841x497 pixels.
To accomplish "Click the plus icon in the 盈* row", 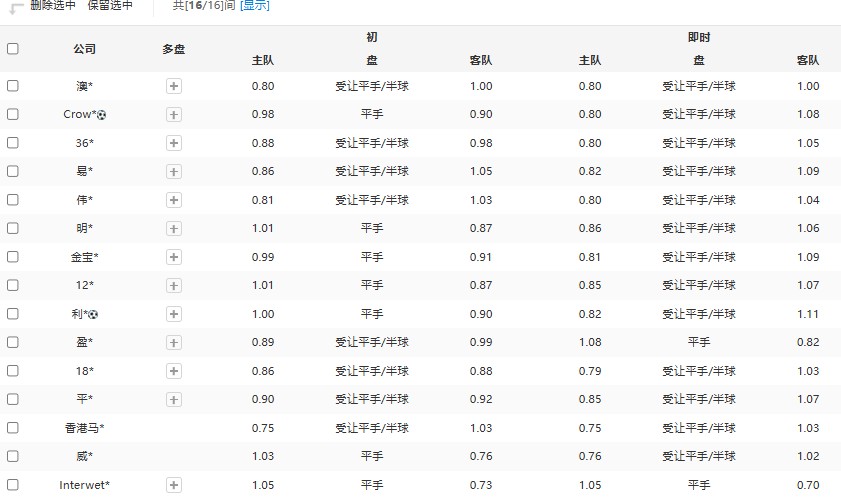I will 173,343.
